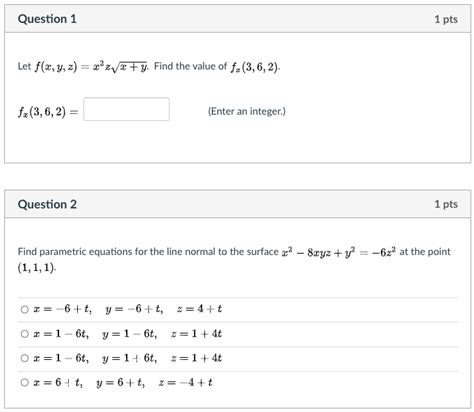Screen dimensions: 474x412
Task: Choose radio for y = 1 − 6t option
Action: coord(25,334)
